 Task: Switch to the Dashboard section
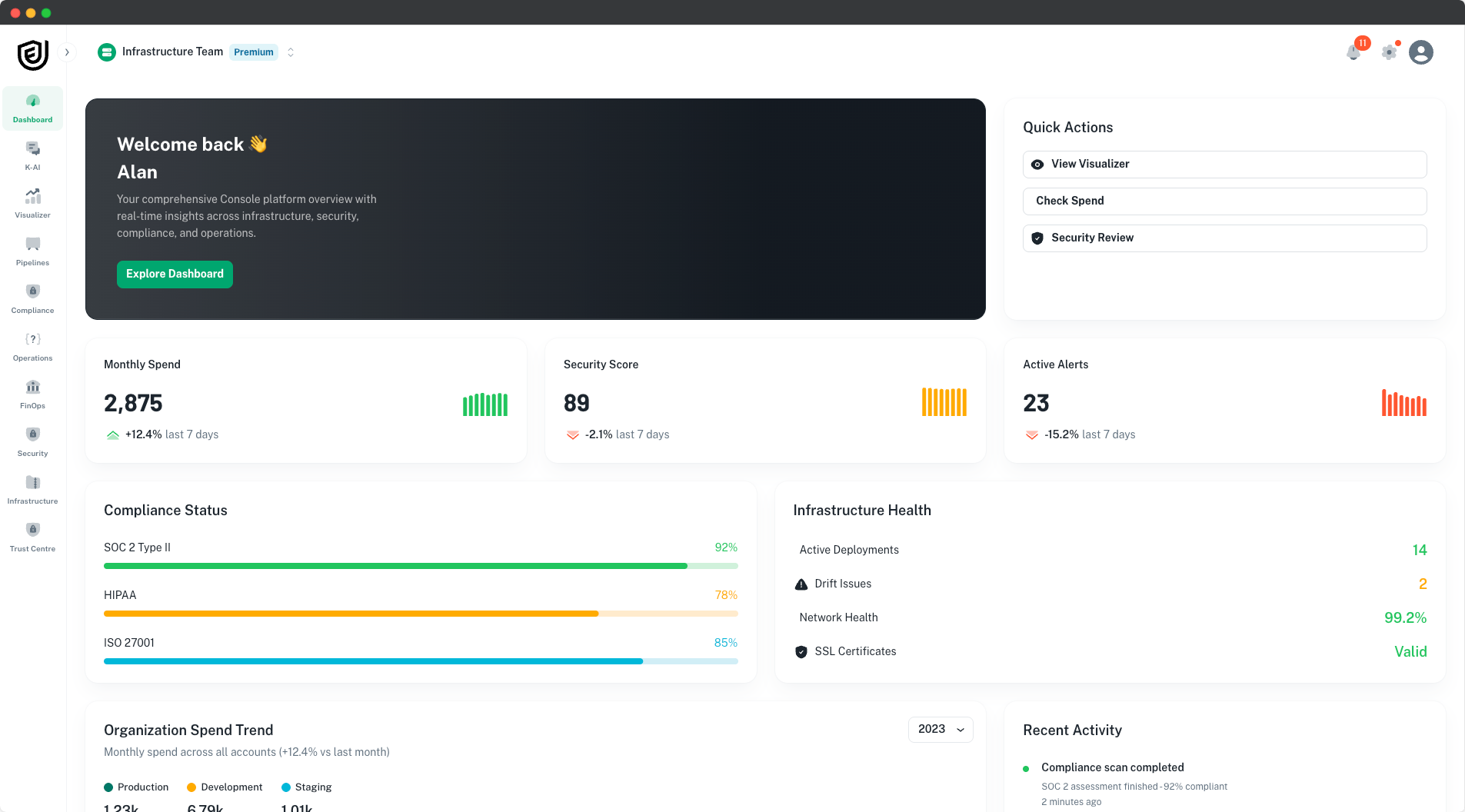(x=32, y=108)
